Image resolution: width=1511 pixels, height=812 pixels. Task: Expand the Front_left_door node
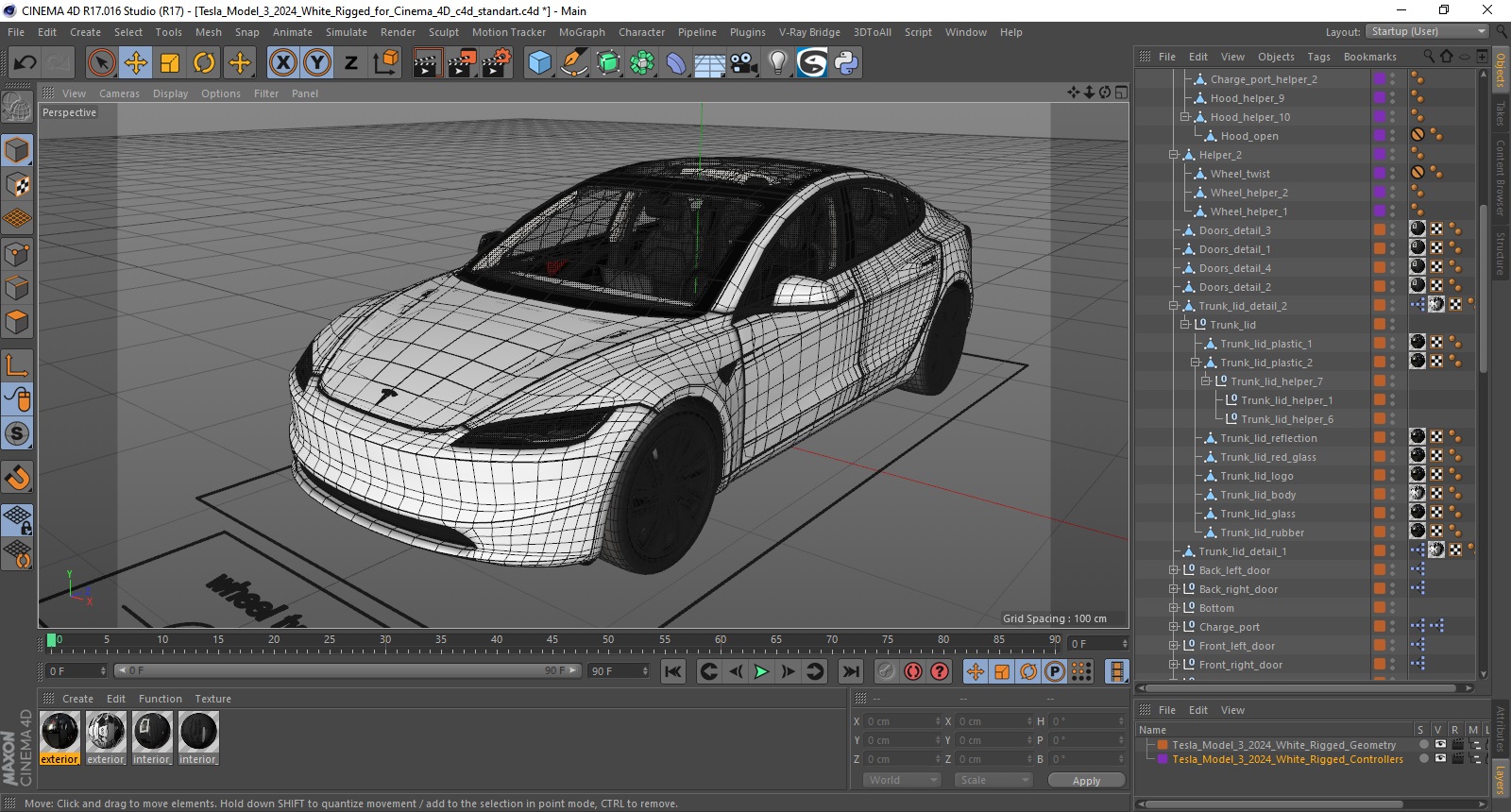click(x=1174, y=646)
